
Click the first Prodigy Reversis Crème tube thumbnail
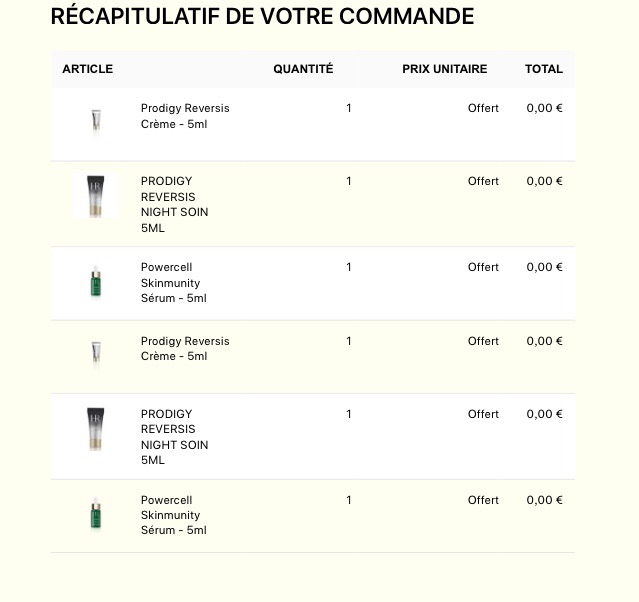click(96, 120)
